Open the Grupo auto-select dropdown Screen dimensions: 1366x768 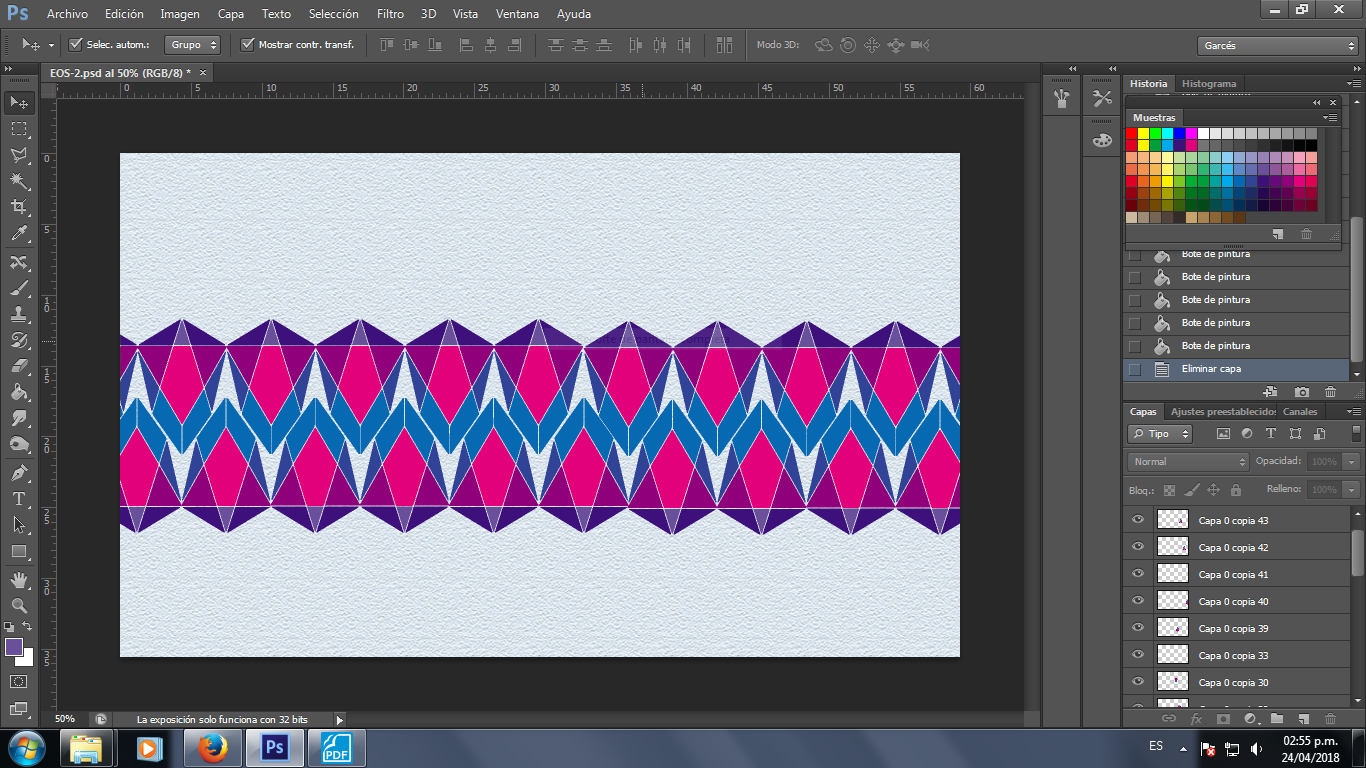tap(194, 45)
